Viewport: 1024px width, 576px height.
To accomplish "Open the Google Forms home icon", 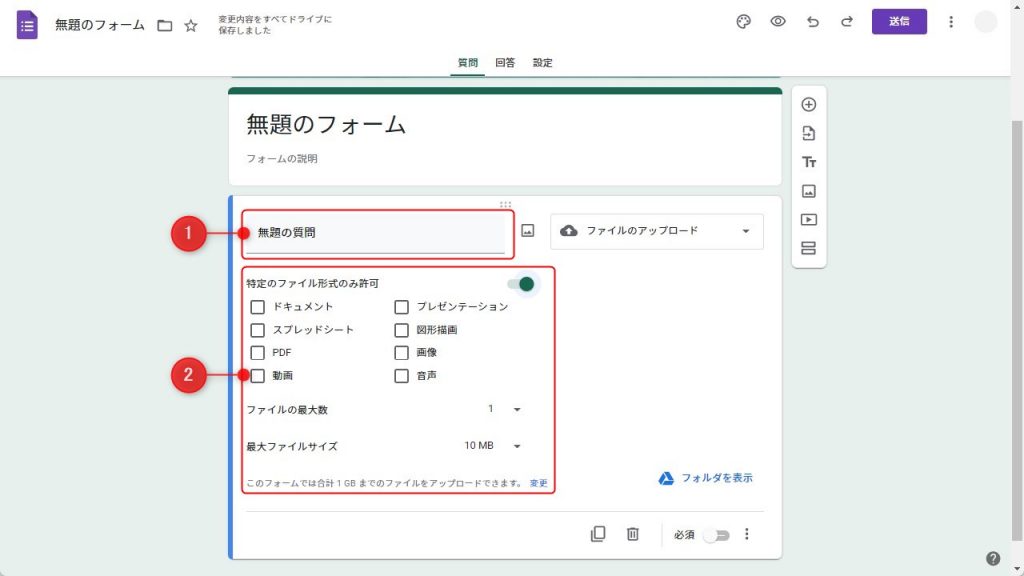I will point(27,25).
